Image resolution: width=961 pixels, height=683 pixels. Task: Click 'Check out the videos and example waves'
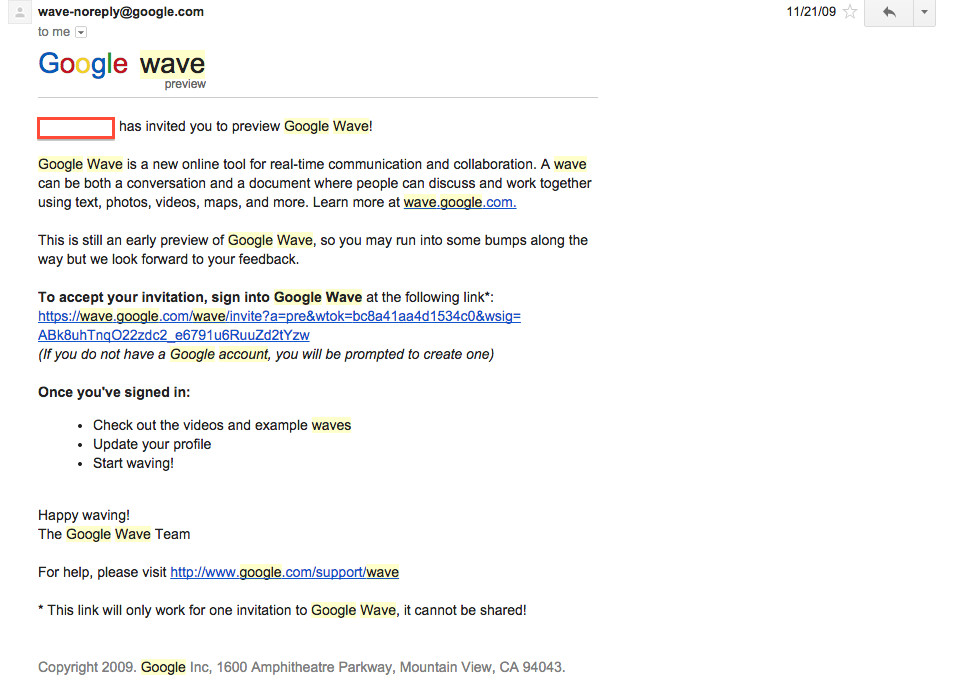222,425
